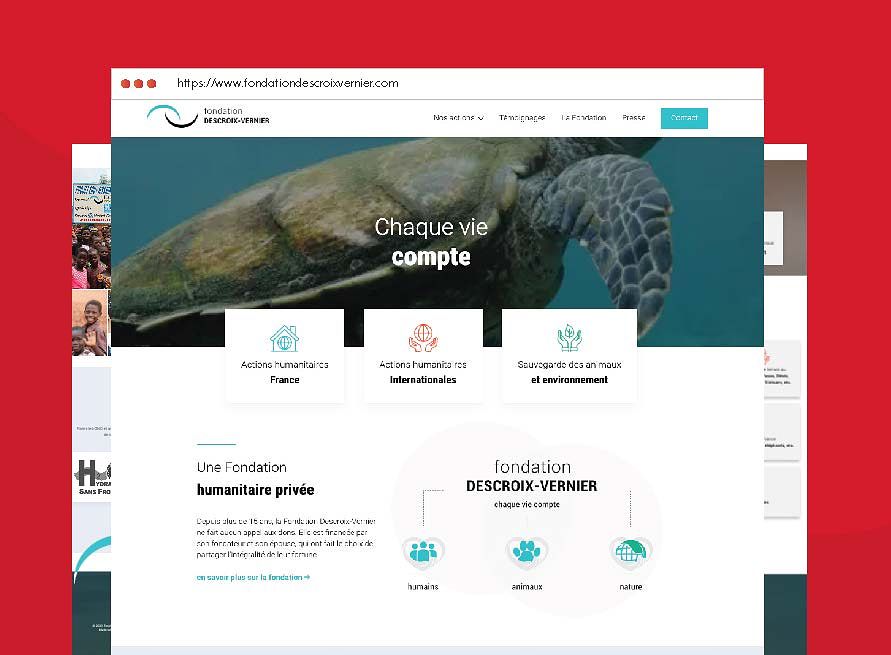Viewport: 891px width, 655px height.
Task: Click the house-with-globe icon for France actions
Action: [284, 337]
